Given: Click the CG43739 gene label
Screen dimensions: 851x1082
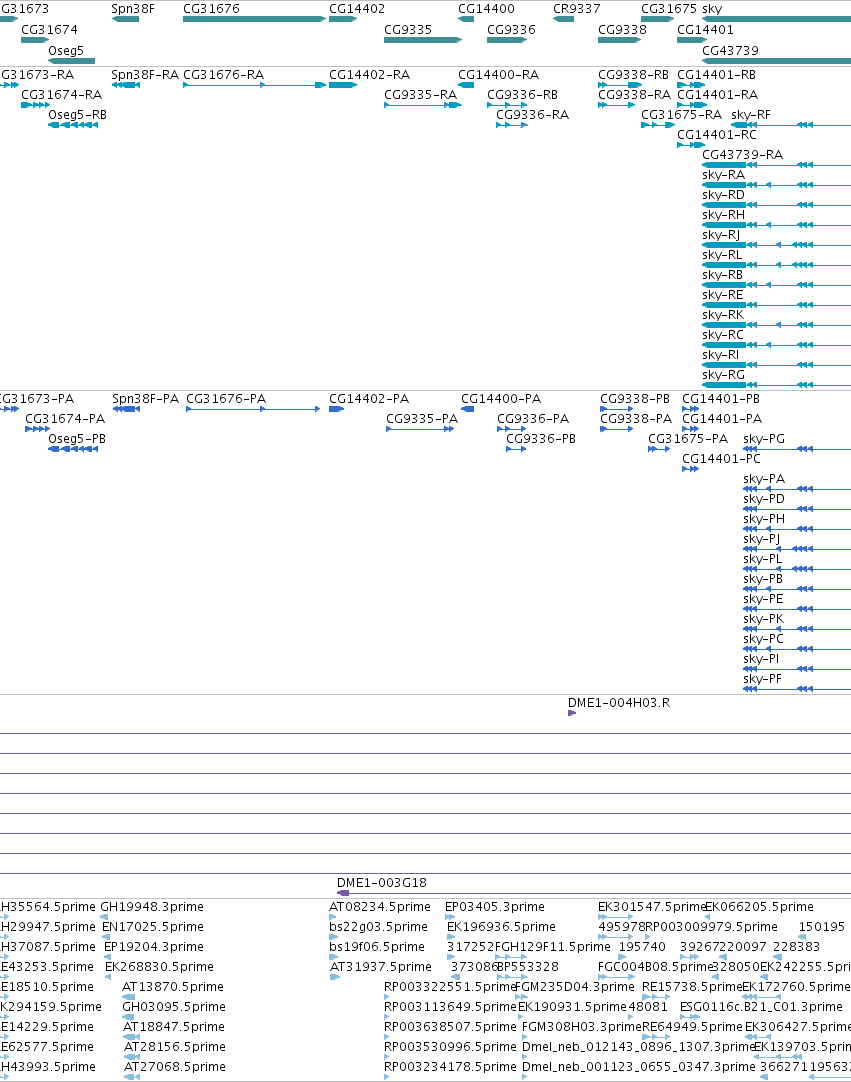Looking at the screenshot, I should pos(730,50).
